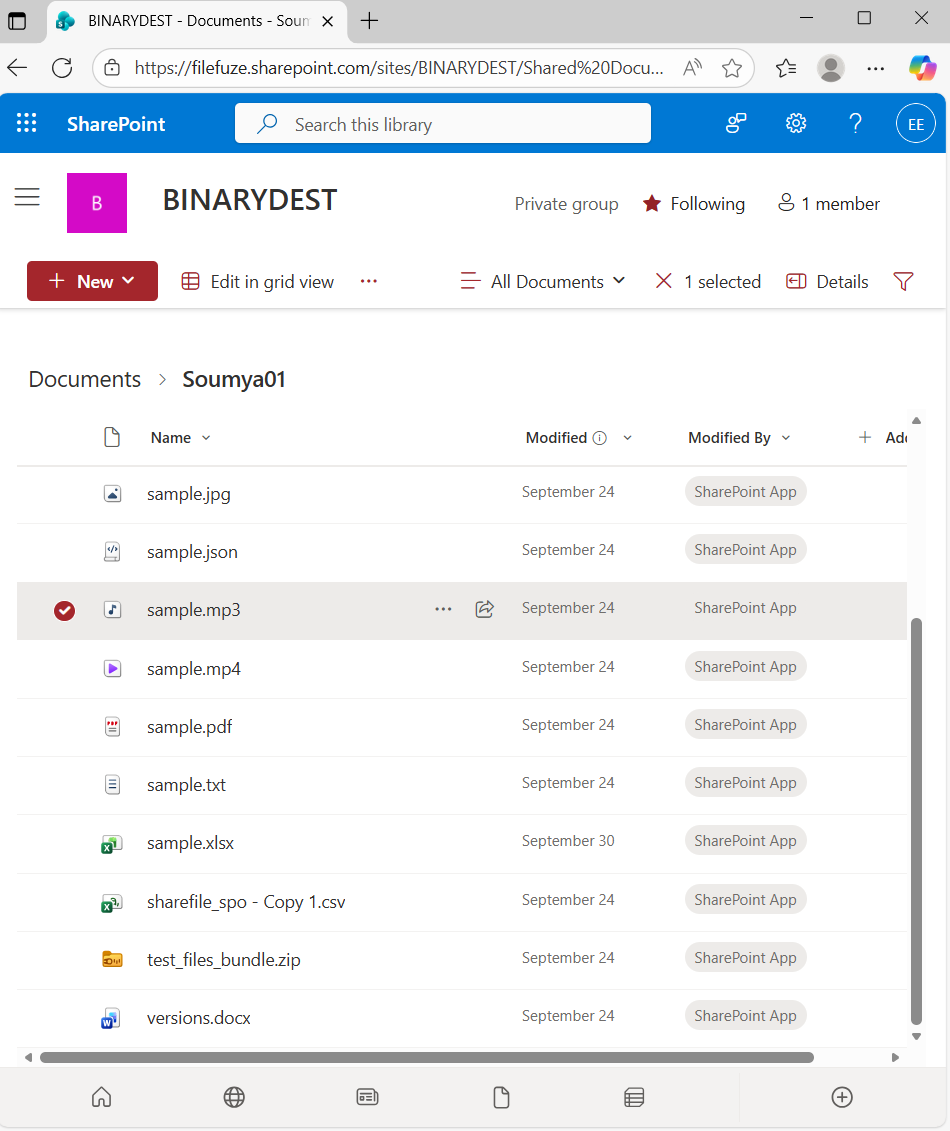This screenshot has width=950, height=1131.
Task: Share sample.mp3 using its share icon
Action: [x=484, y=608]
